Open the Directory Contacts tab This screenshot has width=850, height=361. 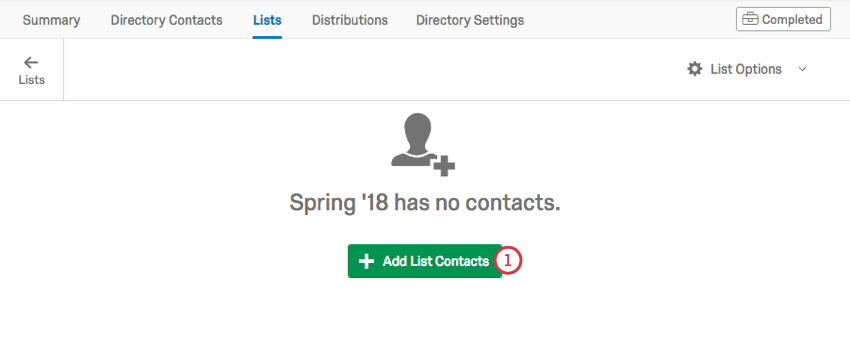tap(166, 20)
